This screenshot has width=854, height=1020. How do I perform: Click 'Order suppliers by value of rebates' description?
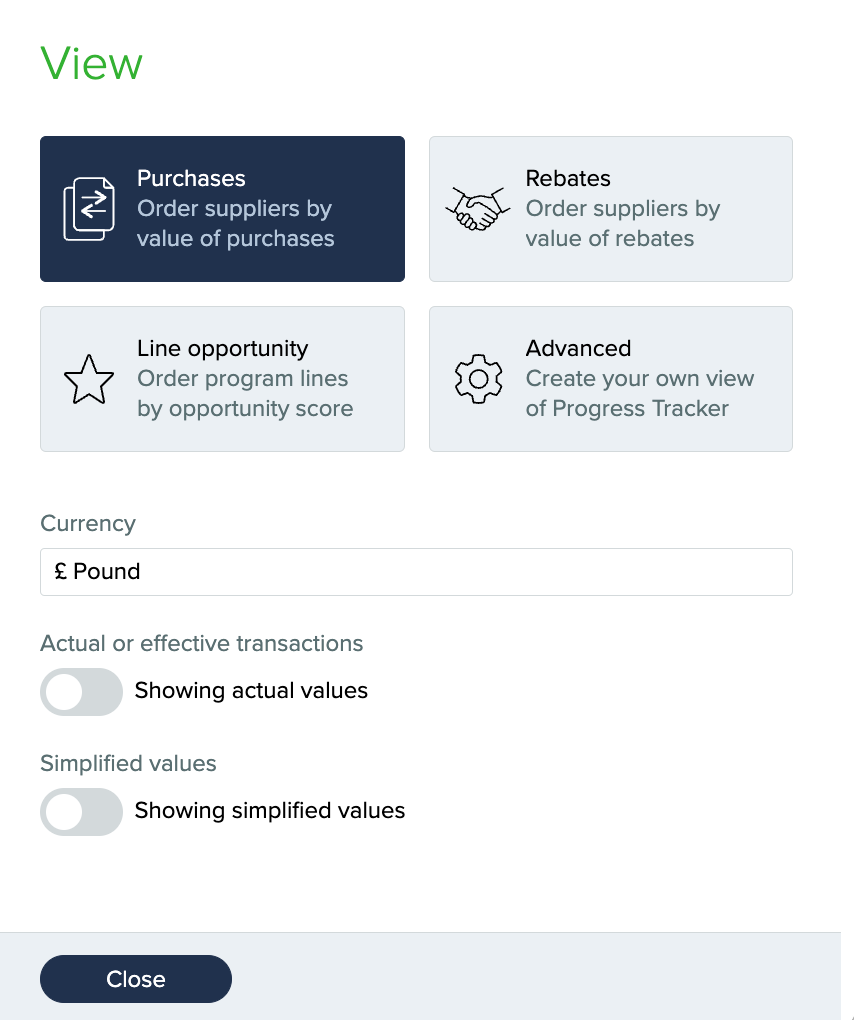623,224
